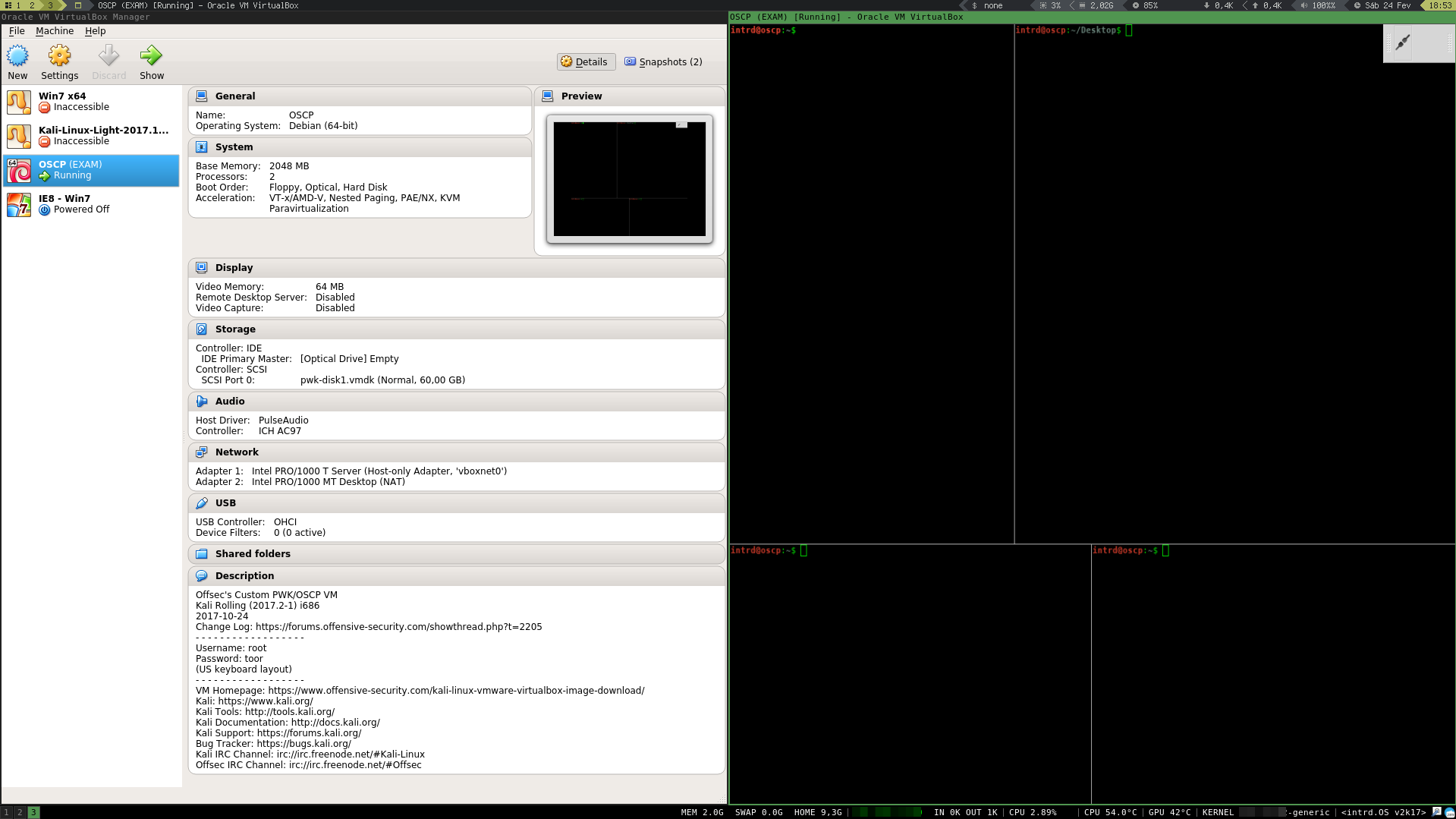Click the volume 100% indicator in top bar

coord(1318,5)
